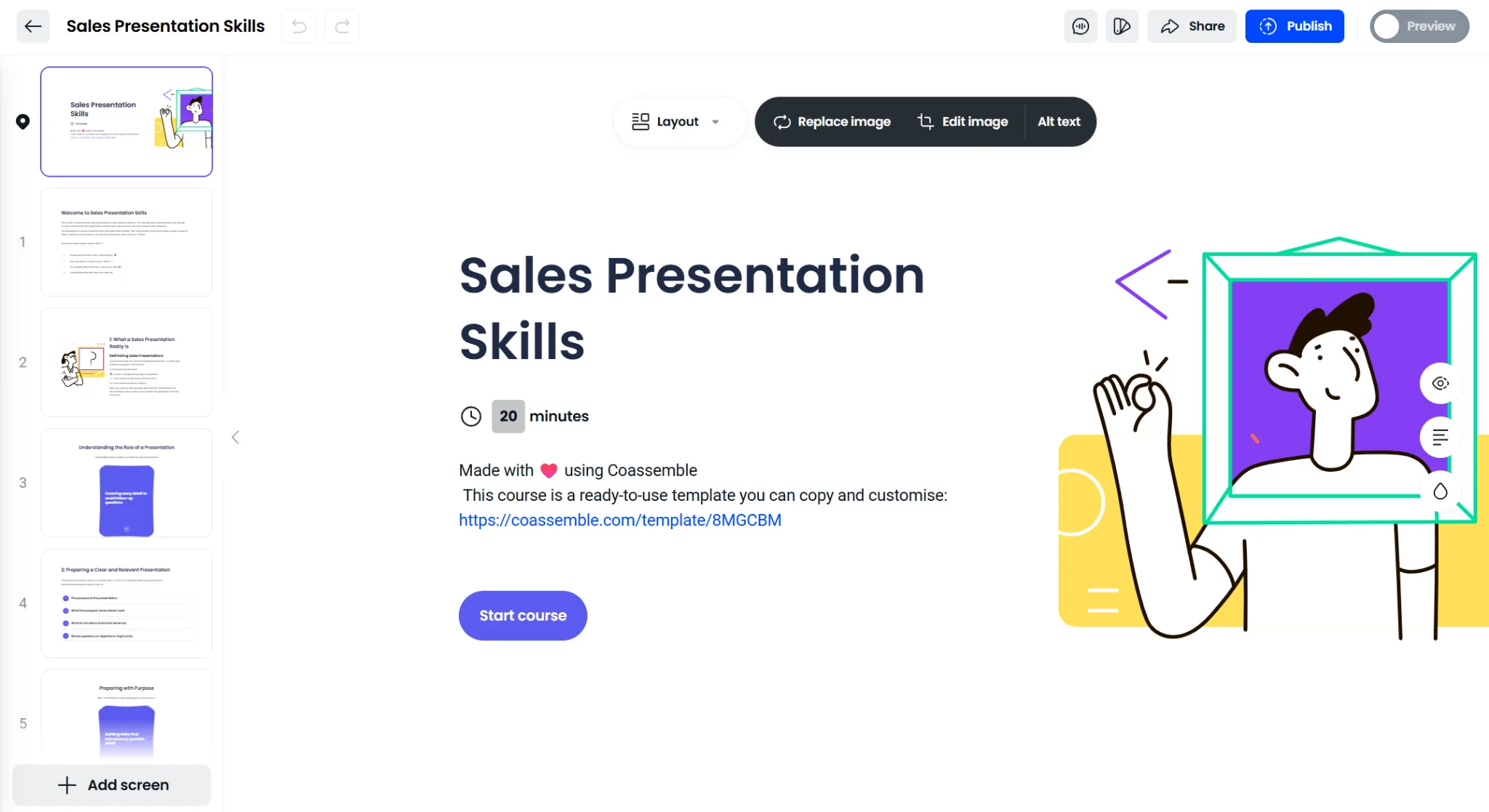Click Edit image crop tool
Viewport: 1489px width, 812px height.
963,121
